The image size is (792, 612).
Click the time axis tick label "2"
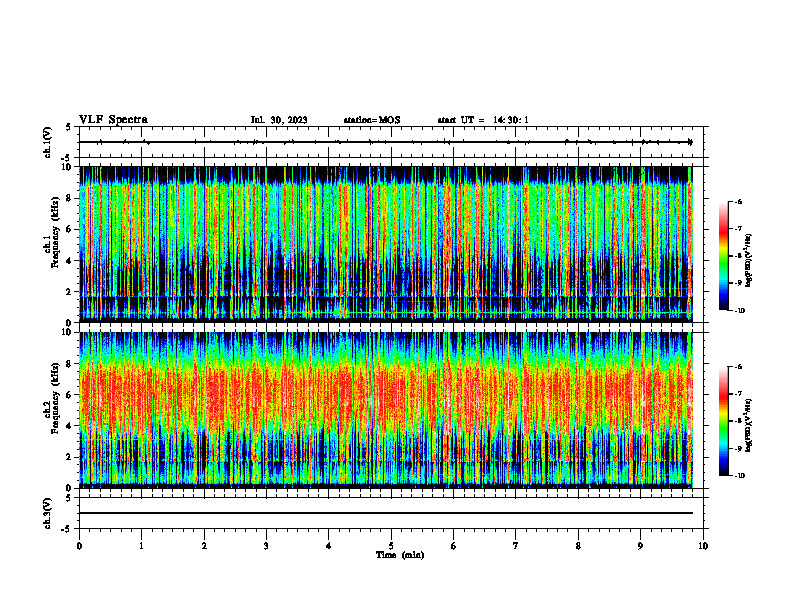click(204, 546)
